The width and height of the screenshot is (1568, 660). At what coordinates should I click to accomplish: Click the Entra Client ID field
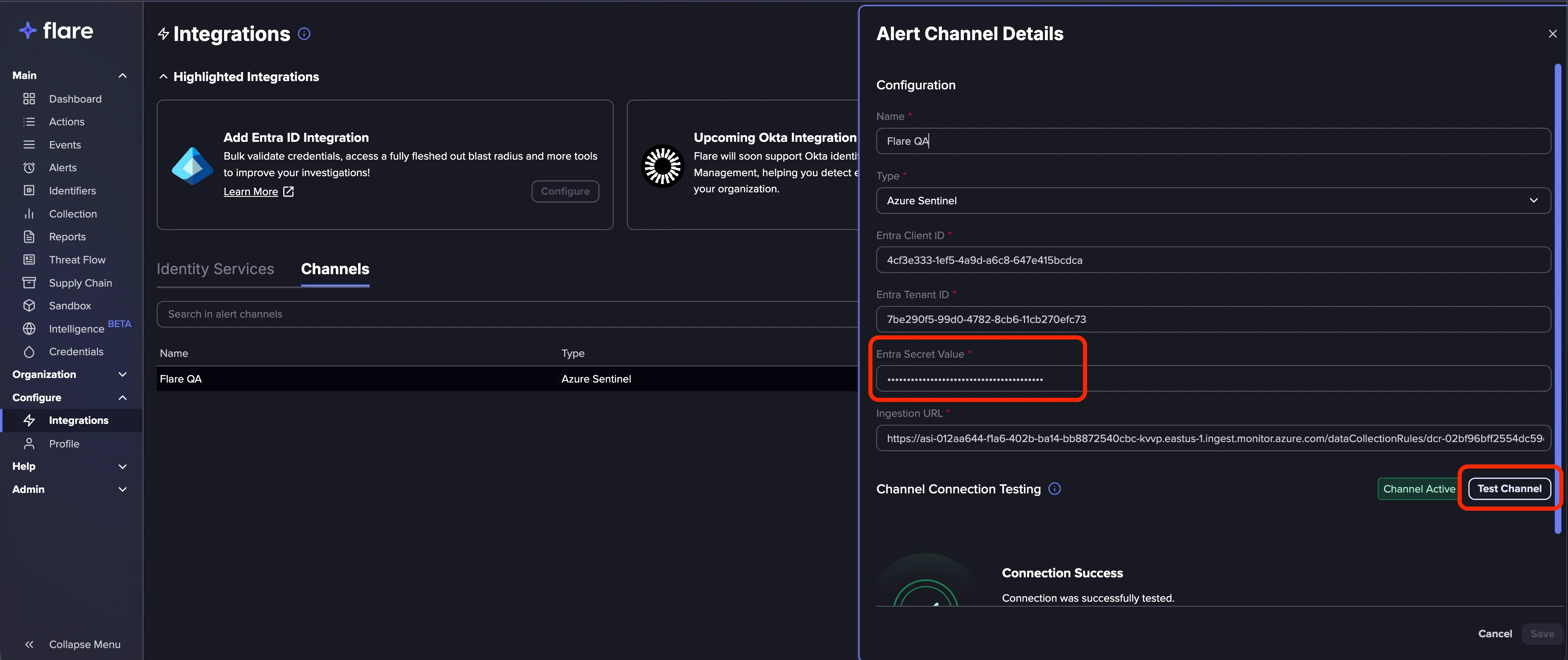1212,260
